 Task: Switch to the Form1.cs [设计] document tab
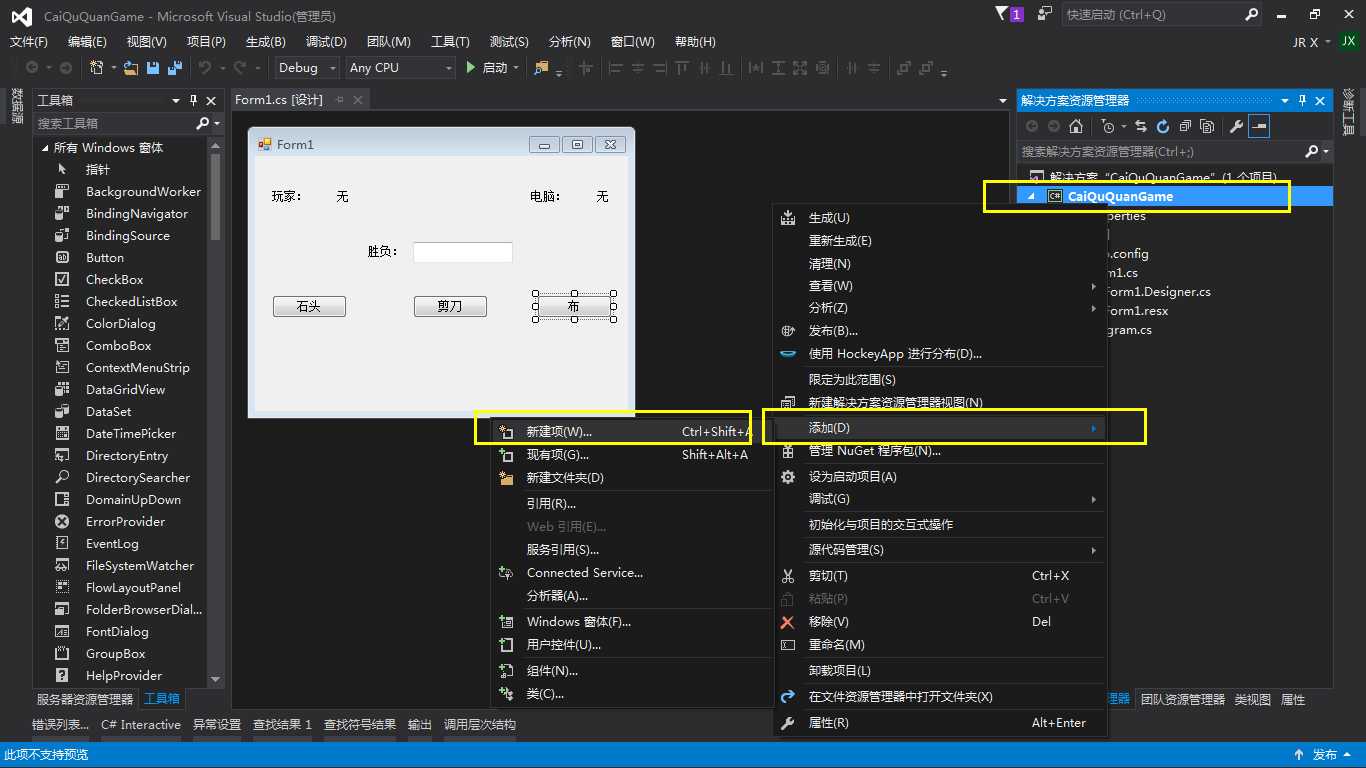pyautogui.click(x=279, y=100)
